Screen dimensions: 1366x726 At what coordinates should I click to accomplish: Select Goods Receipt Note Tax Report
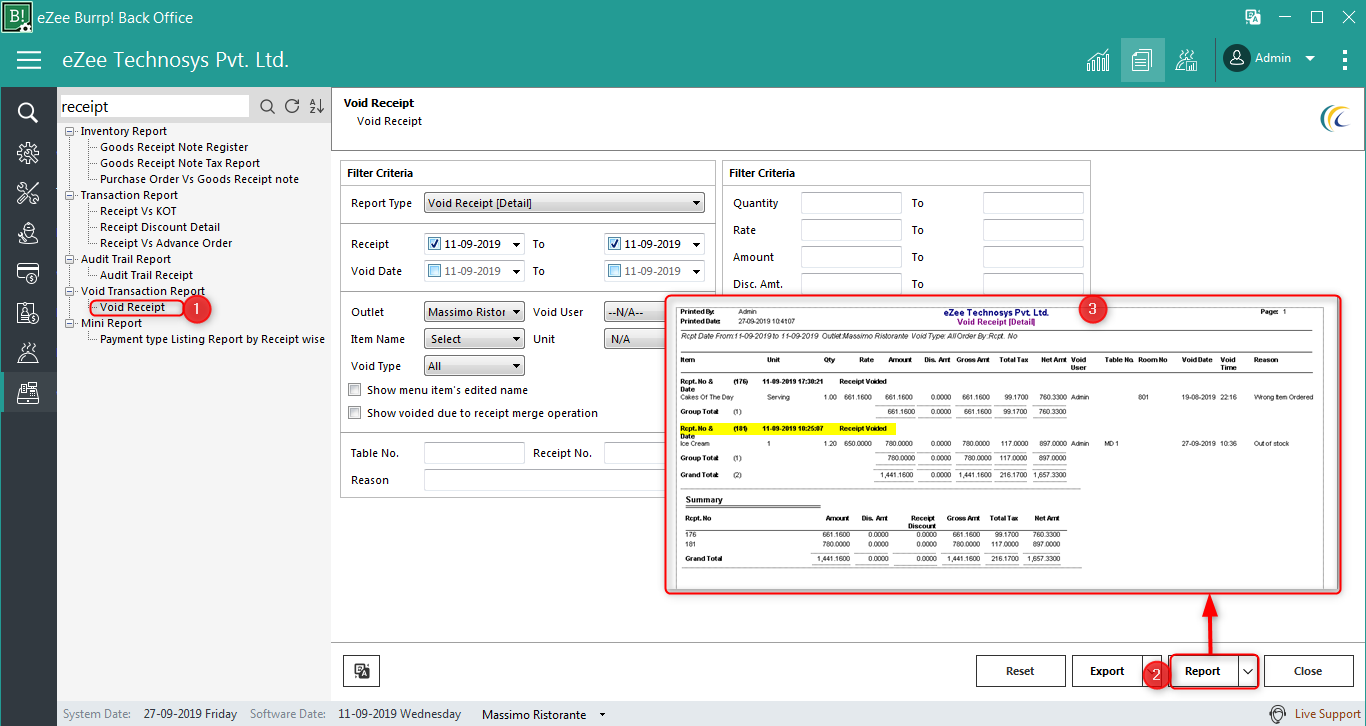180,163
